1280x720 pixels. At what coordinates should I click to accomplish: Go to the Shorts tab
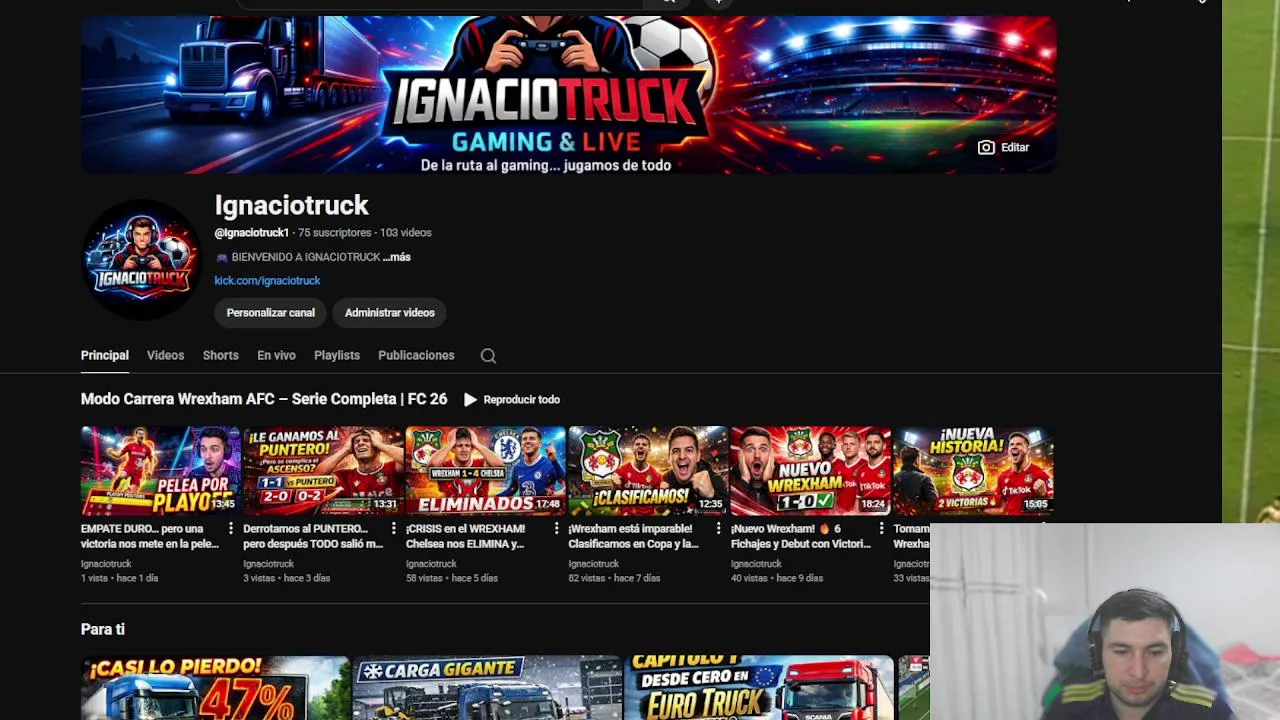(220, 356)
